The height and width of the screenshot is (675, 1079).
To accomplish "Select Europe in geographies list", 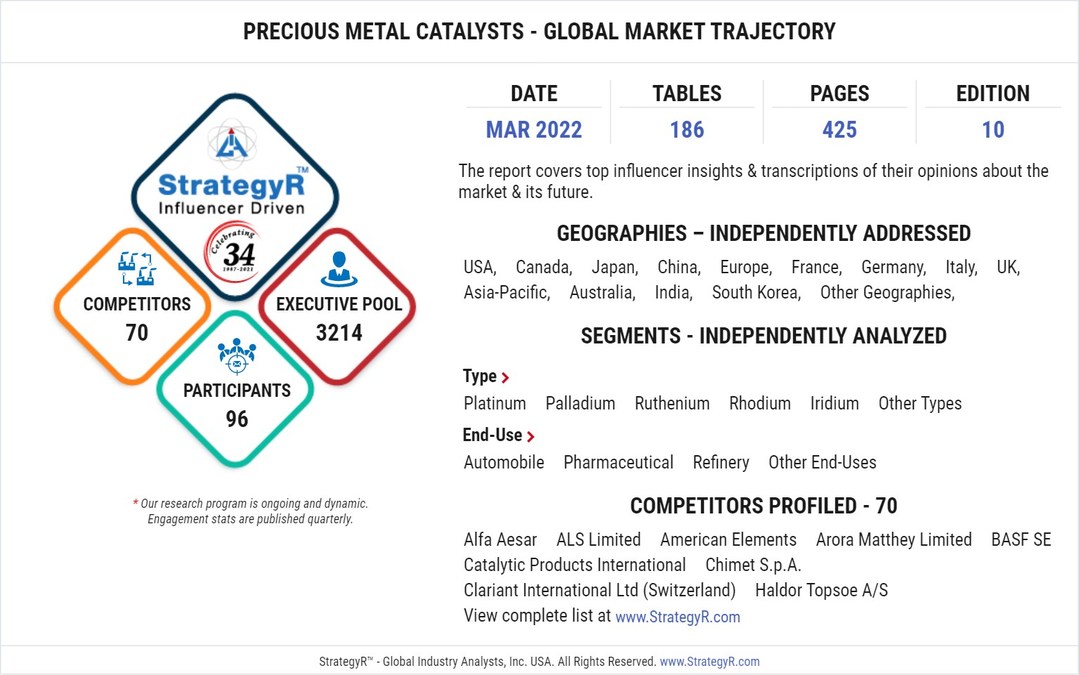I will [x=746, y=268].
